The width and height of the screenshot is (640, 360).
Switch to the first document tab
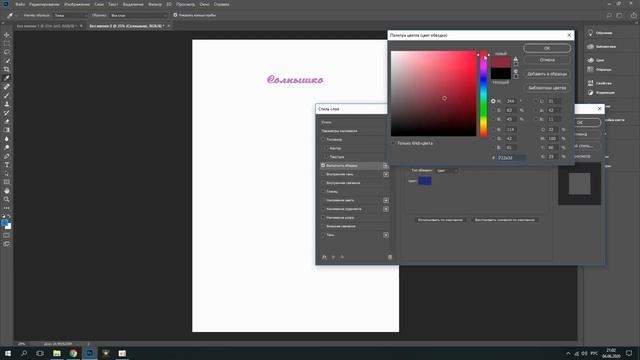[x=46, y=26]
